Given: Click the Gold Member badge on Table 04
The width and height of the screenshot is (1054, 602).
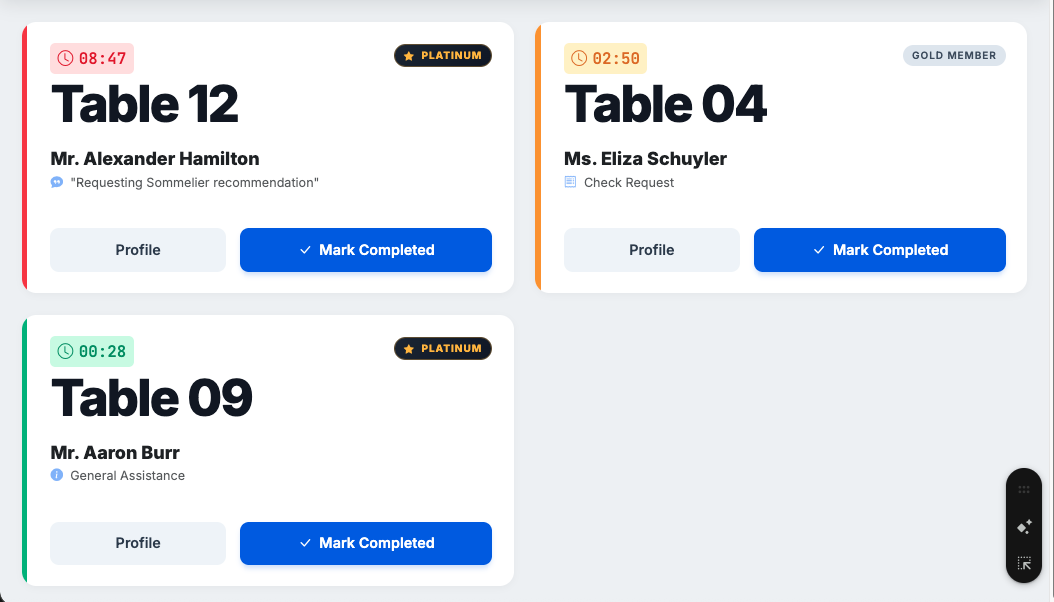Looking at the screenshot, I should (954, 56).
